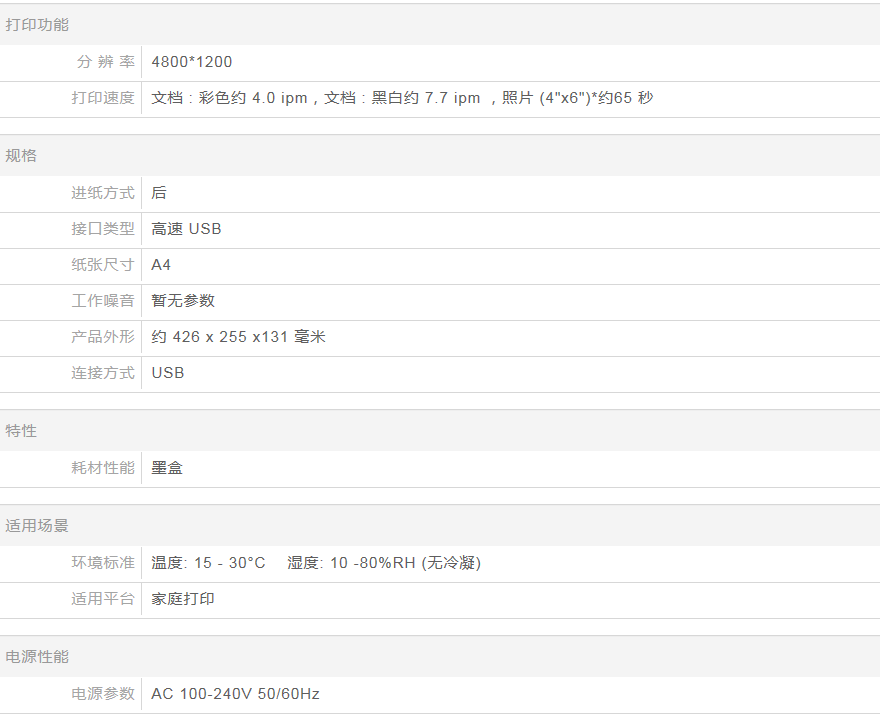Select the 适用场景 section header
Image resolution: width=880 pixels, height=715 pixels.
tap(37, 526)
